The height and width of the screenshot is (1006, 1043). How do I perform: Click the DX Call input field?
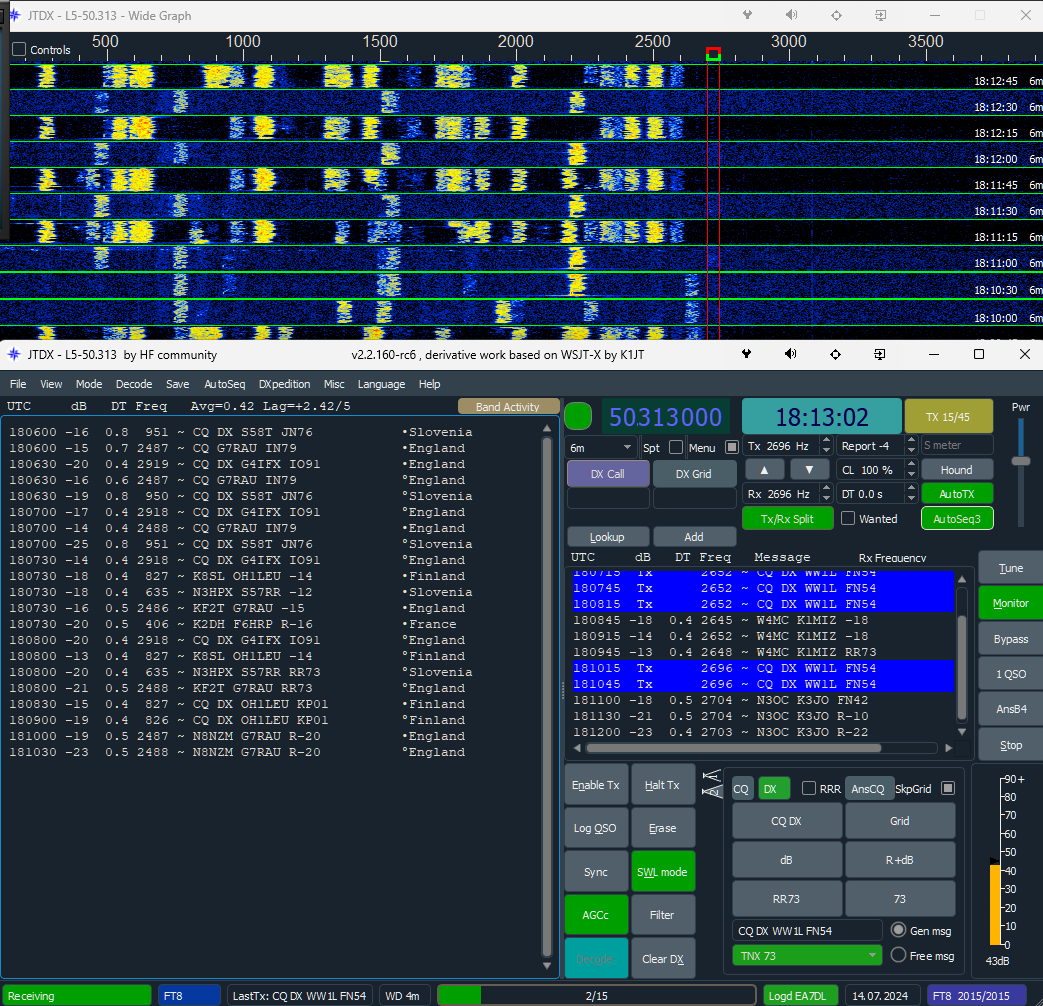pos(608,498)
